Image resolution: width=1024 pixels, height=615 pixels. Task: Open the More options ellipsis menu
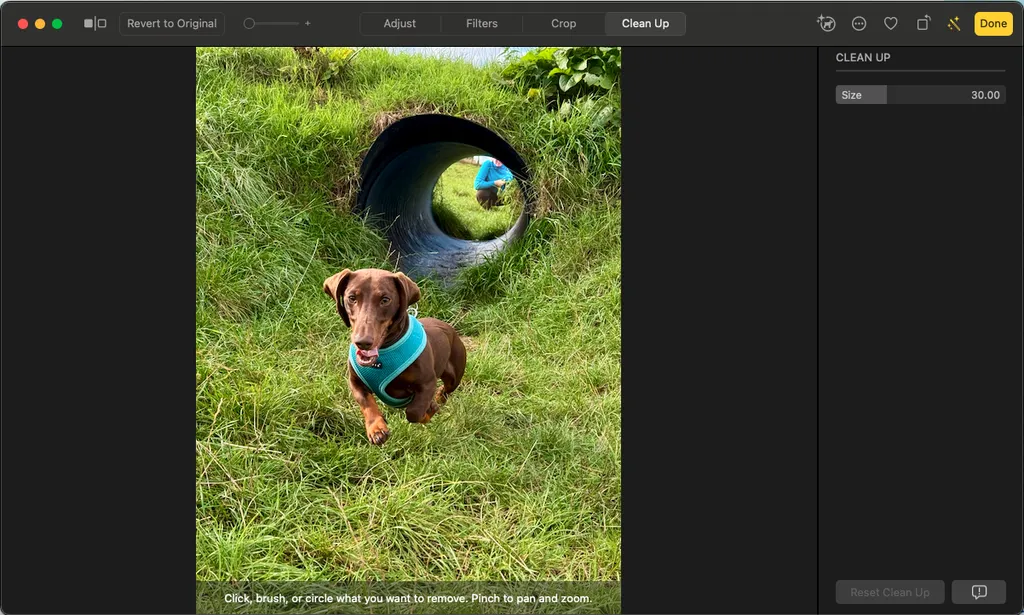(859, 23)
